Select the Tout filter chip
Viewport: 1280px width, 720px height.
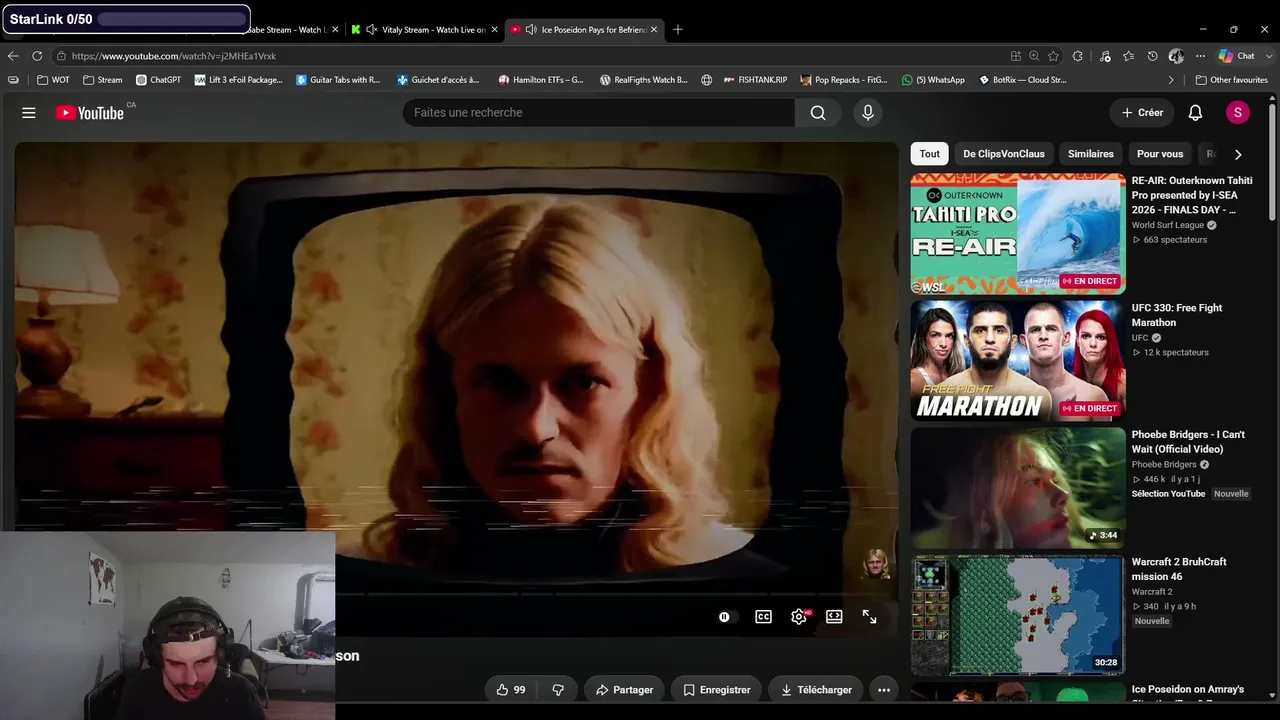[x=930, y=154]
